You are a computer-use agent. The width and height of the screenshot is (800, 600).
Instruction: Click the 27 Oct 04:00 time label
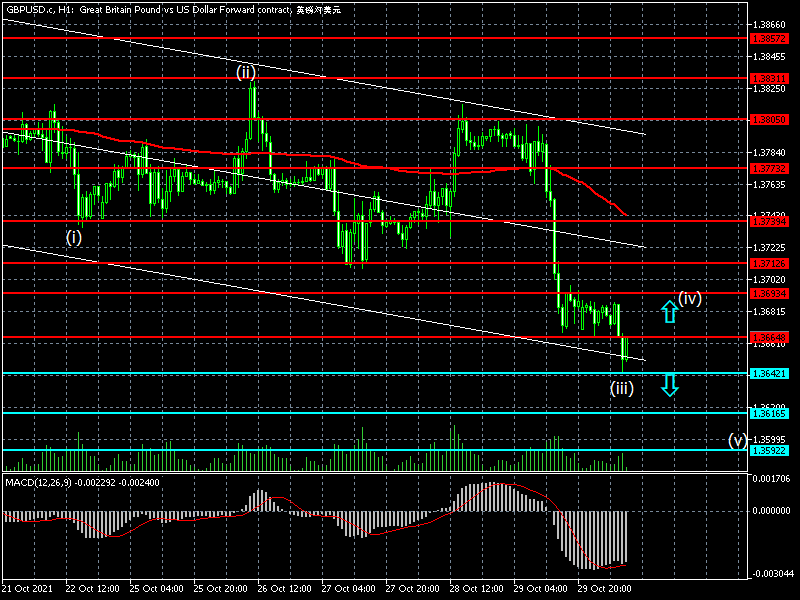pos(348,588)
